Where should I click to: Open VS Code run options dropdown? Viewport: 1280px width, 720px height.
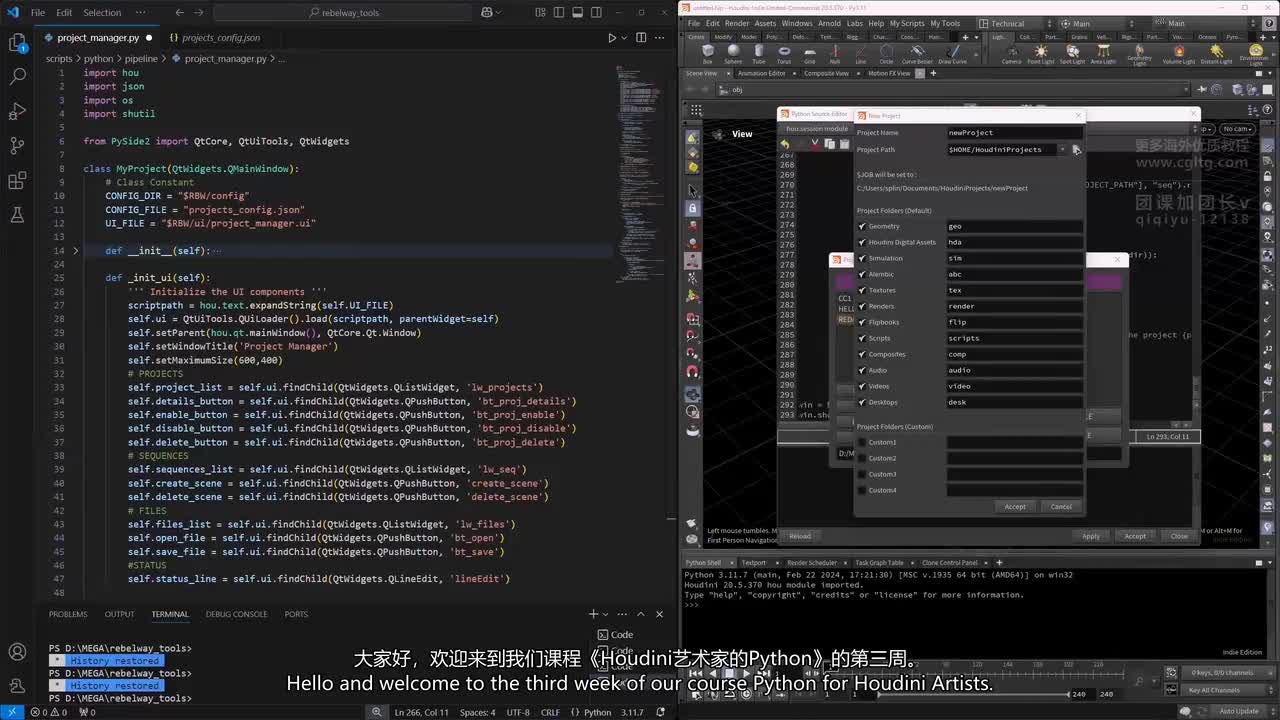click(x=625, y=38)
